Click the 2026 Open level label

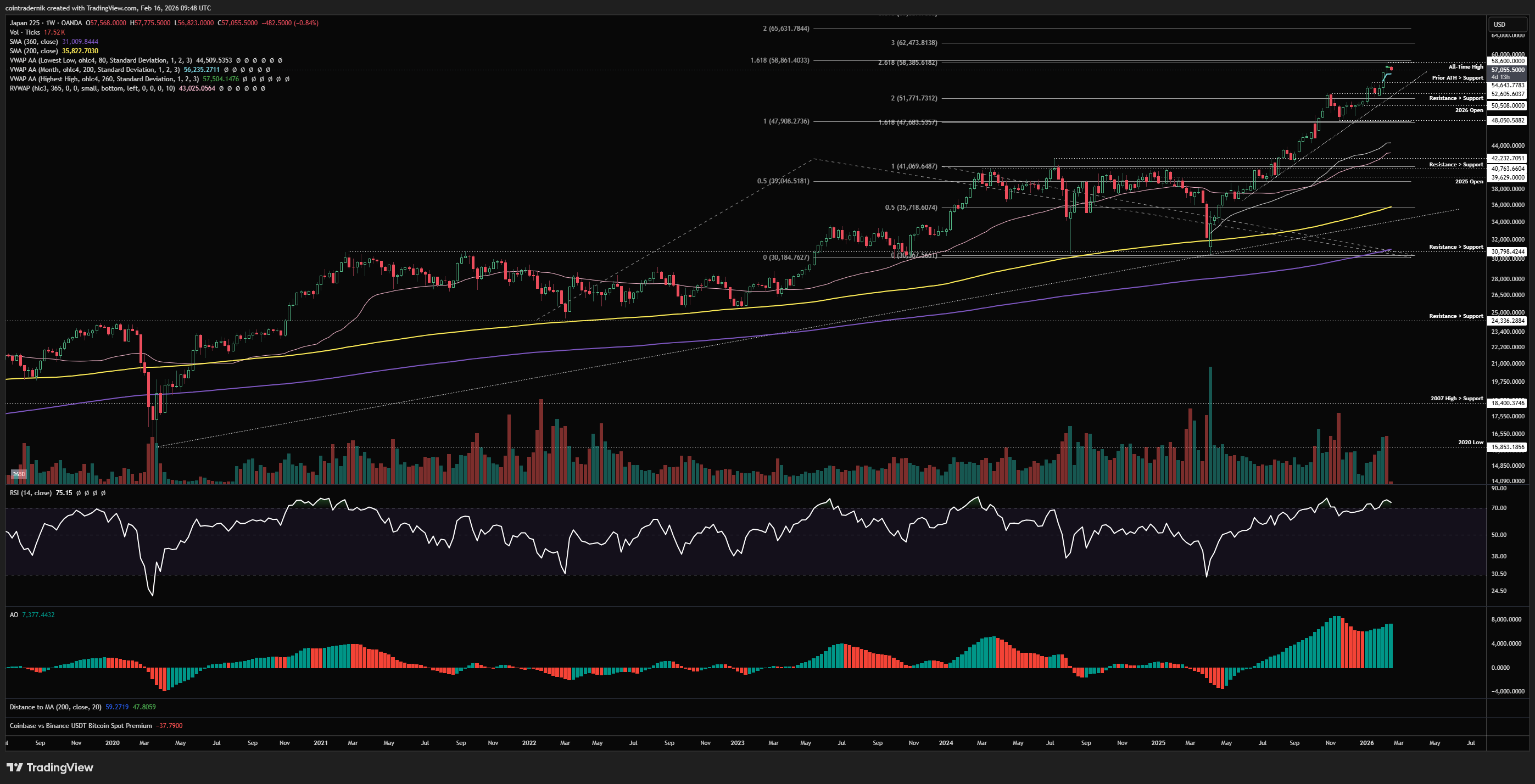pos(1469,110)
